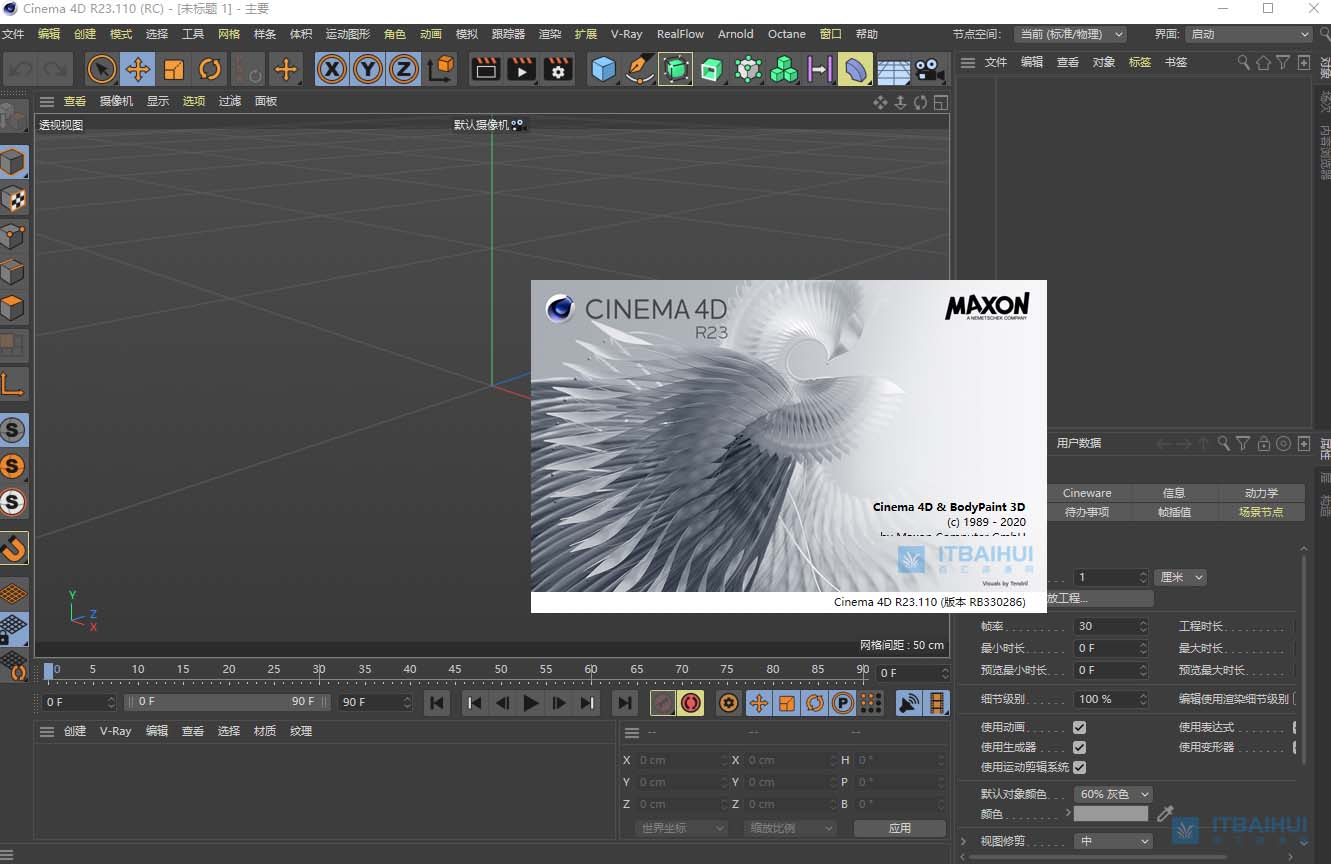Viewport: 1331px width, 864px height.
Task: Open the 节点空间 dropdown
Action: coord(1070,34)
